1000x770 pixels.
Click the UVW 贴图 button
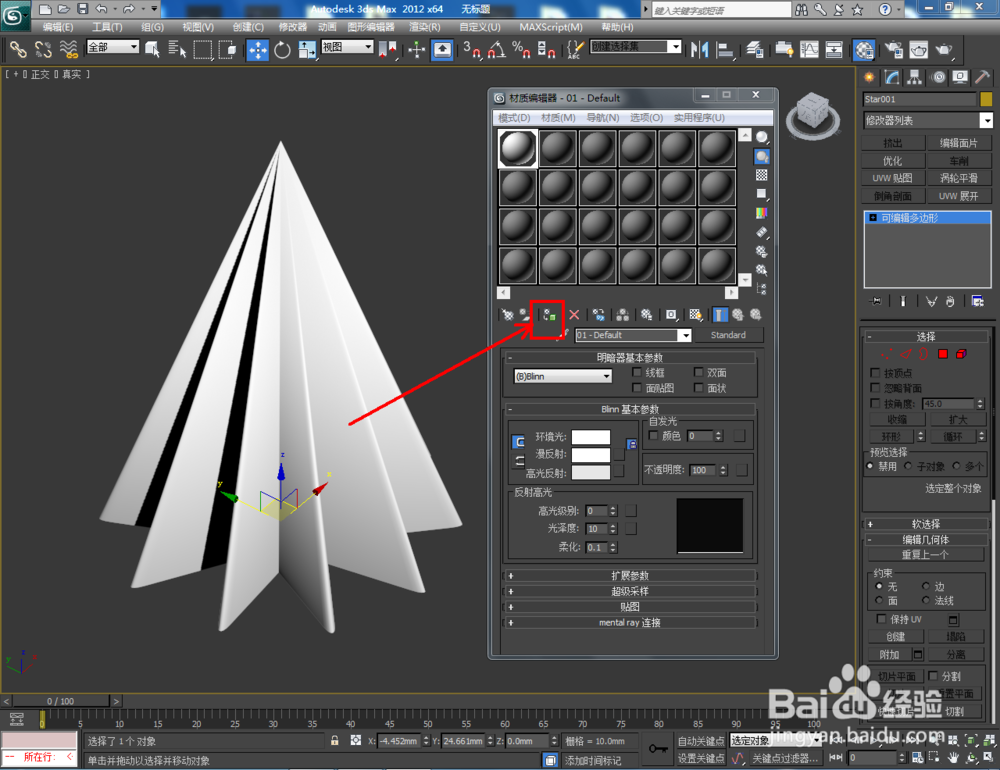(x=892, y=178)
